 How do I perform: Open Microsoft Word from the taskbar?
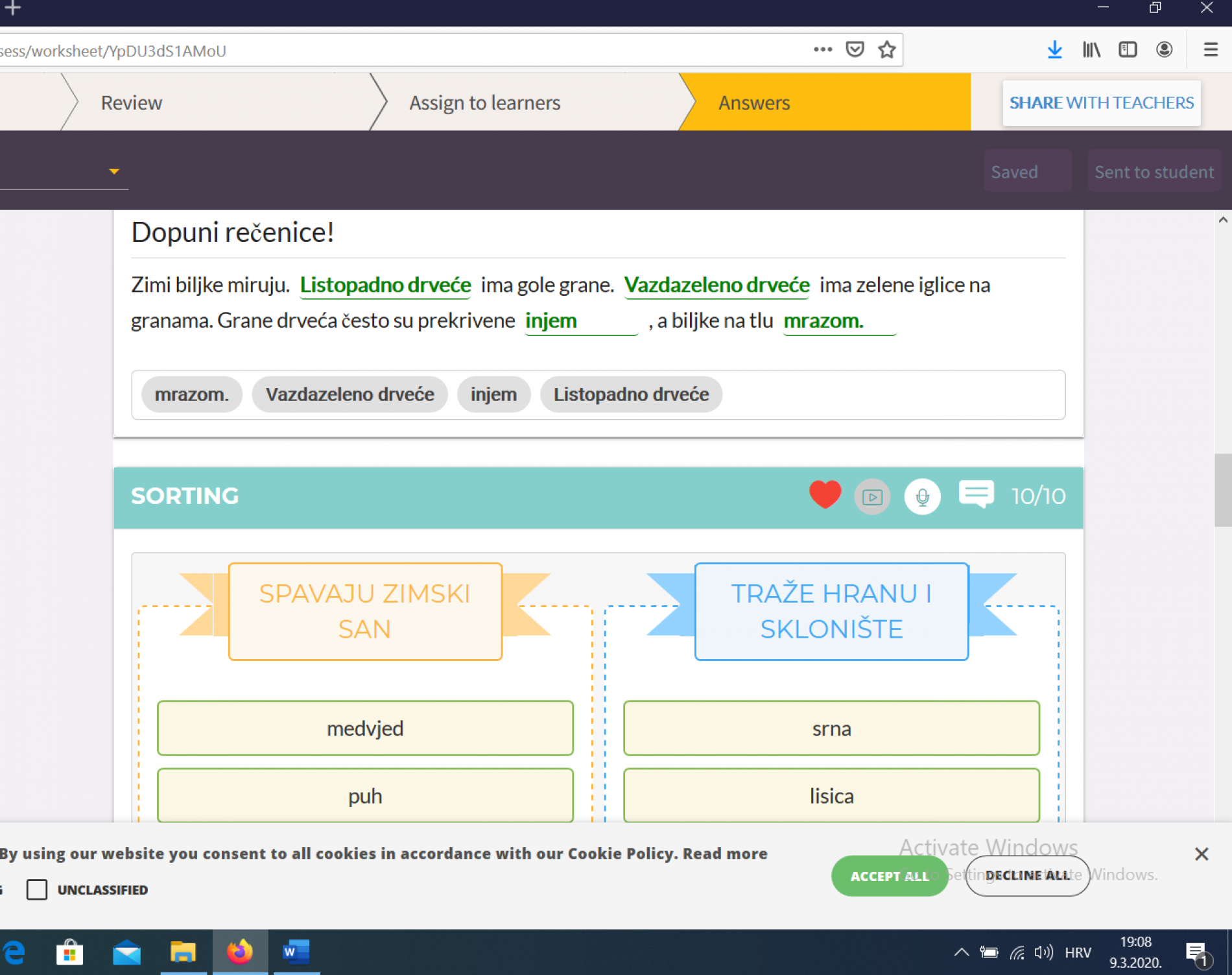[296, 952]
